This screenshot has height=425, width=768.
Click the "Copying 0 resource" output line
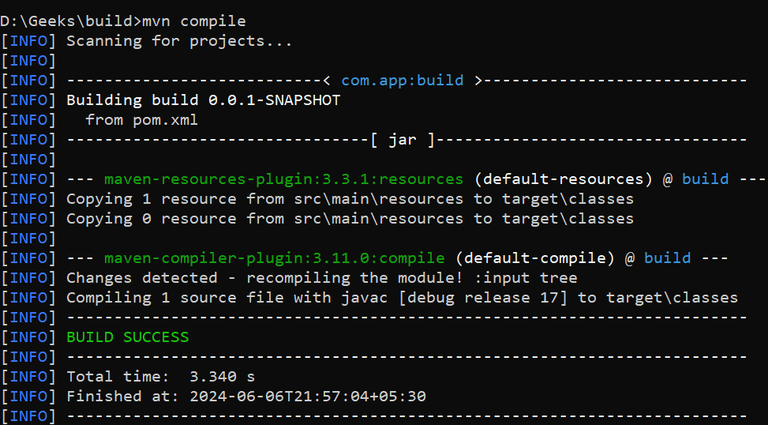click(349, 218)
